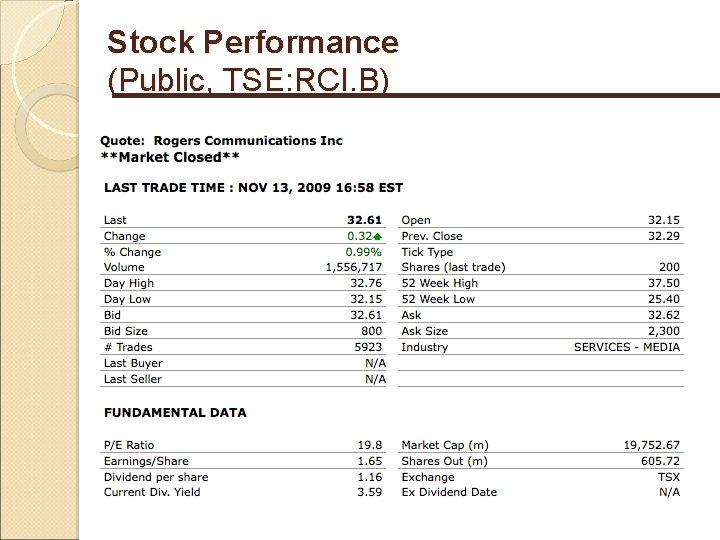720x540 pixels.
Task: Select the Volume value 1,556,717
Action: click(x=355, y=268)
